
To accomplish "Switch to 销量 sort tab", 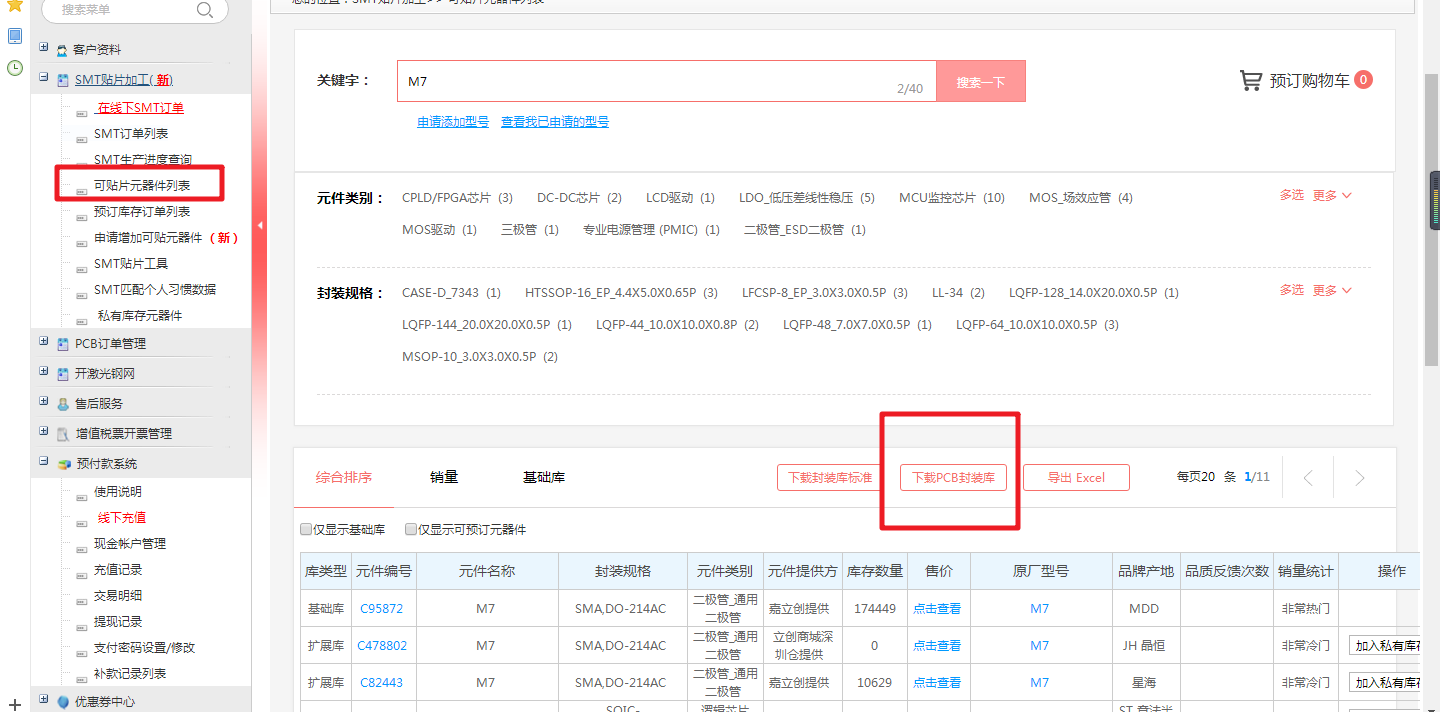I will (x=444, y=478).
